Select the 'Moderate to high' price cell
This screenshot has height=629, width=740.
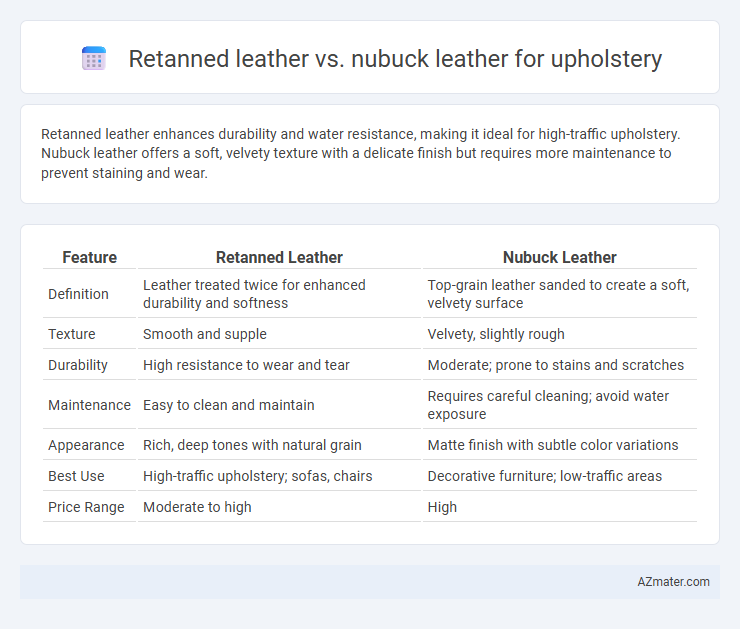click(279, 507)
